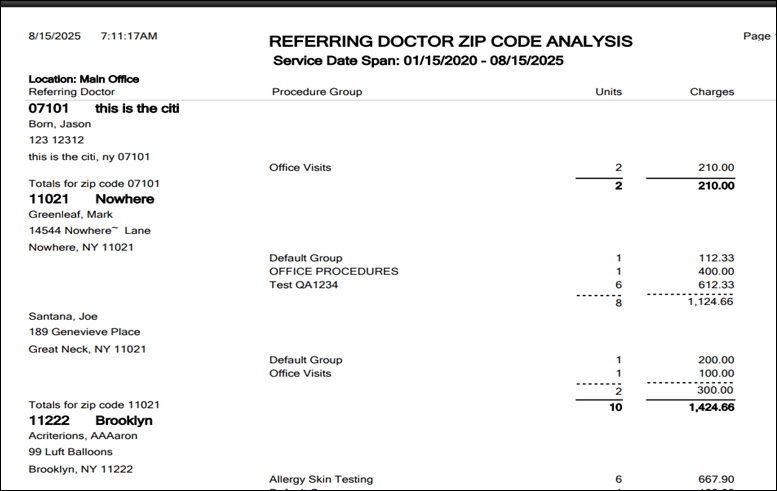Viewport: 777px width, 491px height.
Task: Select Totals for zip code 07101
Action: point(94,184)
